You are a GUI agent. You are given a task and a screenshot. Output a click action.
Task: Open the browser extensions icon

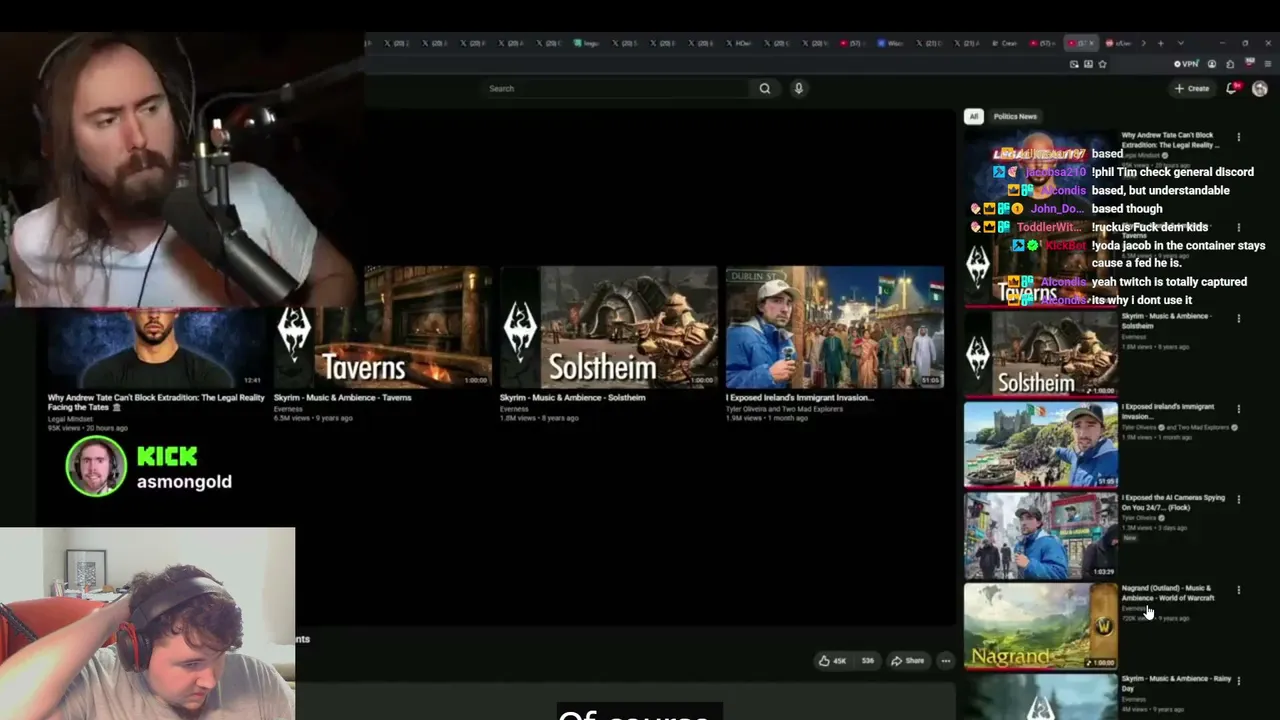pos(1230,64)
